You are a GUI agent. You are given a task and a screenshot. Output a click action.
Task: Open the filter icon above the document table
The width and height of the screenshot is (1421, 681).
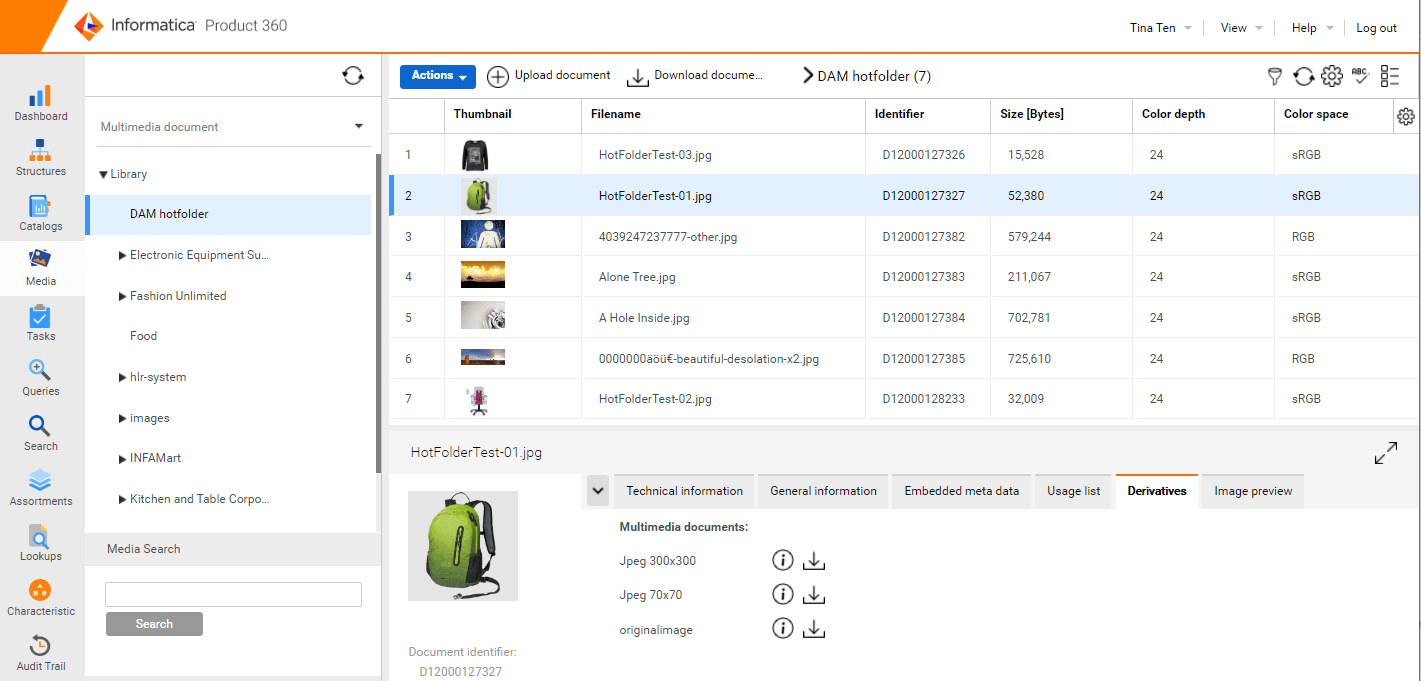tap(1274, 76)
